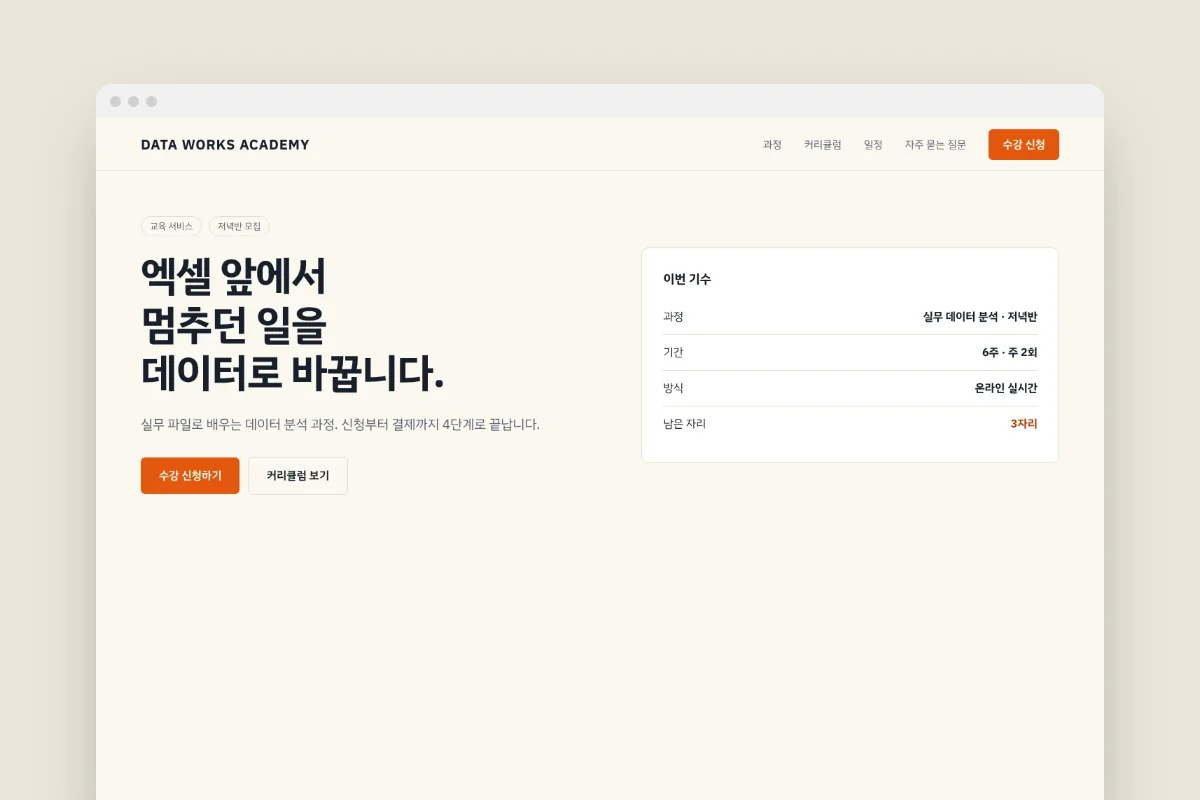Screen dimensions: 1200x800
Task: Click the orange 수강 신청 header button
Action: (x=1023, y=145)
